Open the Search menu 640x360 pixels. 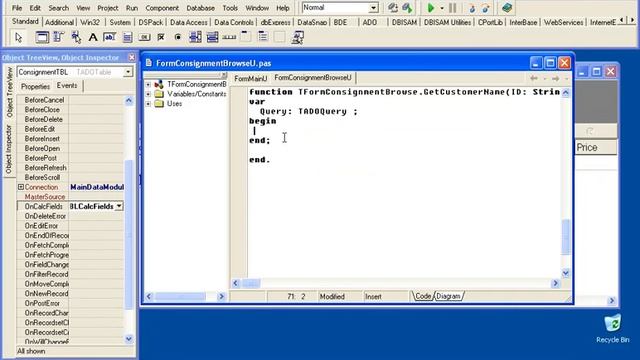(59, 8)
